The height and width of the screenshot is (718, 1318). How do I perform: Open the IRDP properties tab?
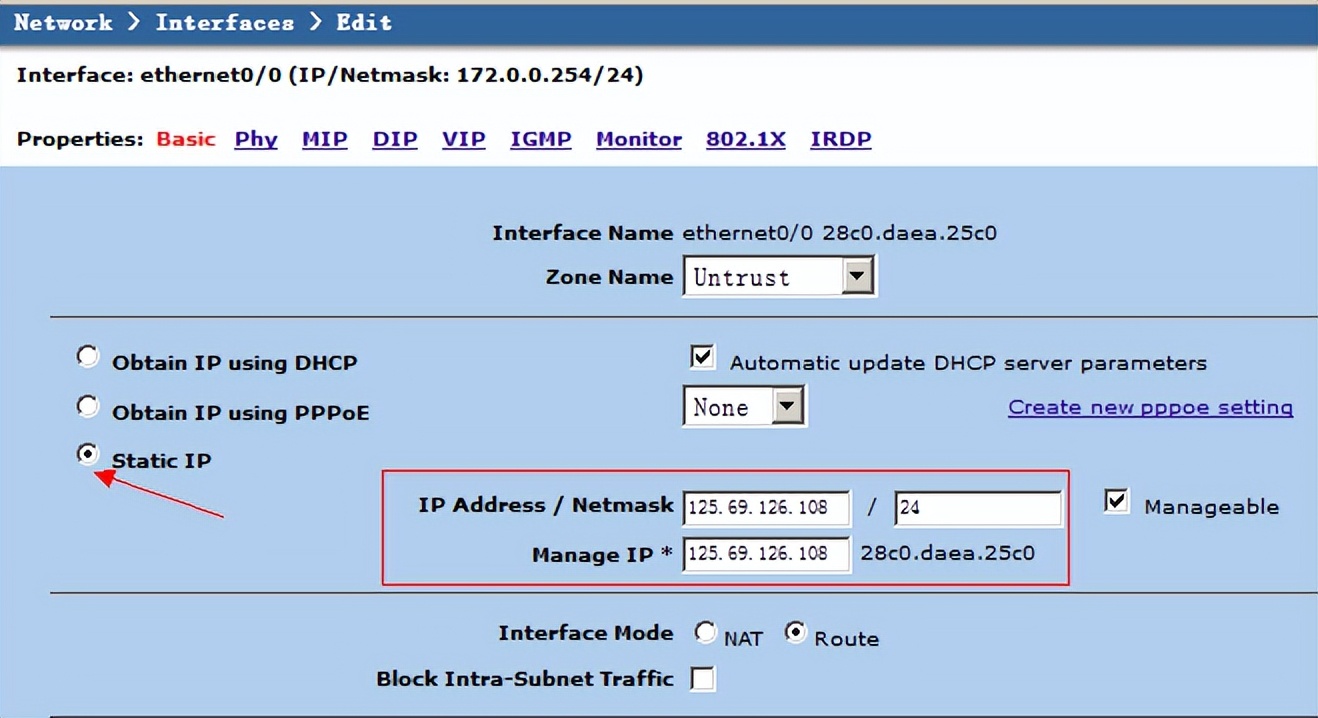[x=840, y=139]
